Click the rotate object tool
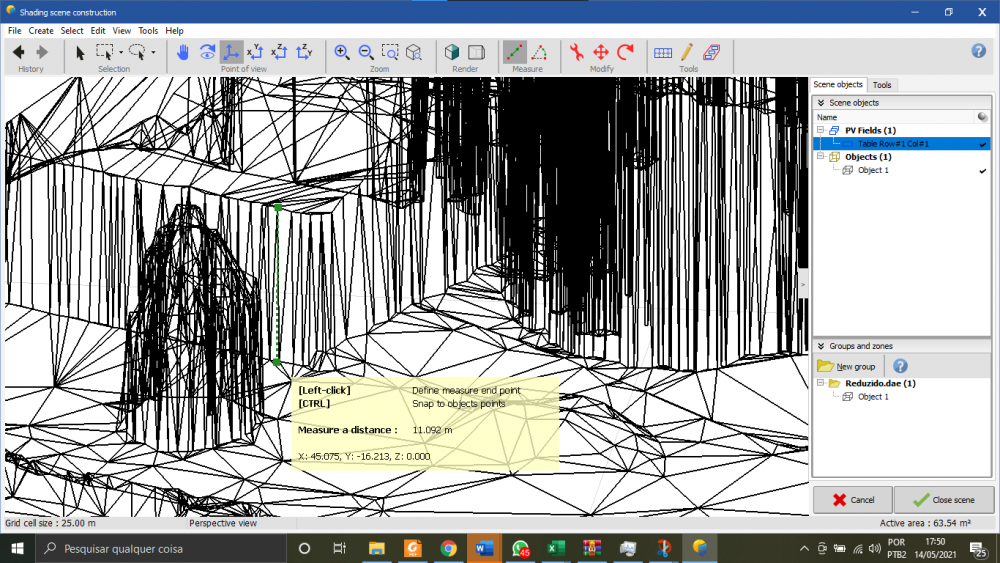The width and height of the screenshot is (1000, 563). click(x=626, y=52)
